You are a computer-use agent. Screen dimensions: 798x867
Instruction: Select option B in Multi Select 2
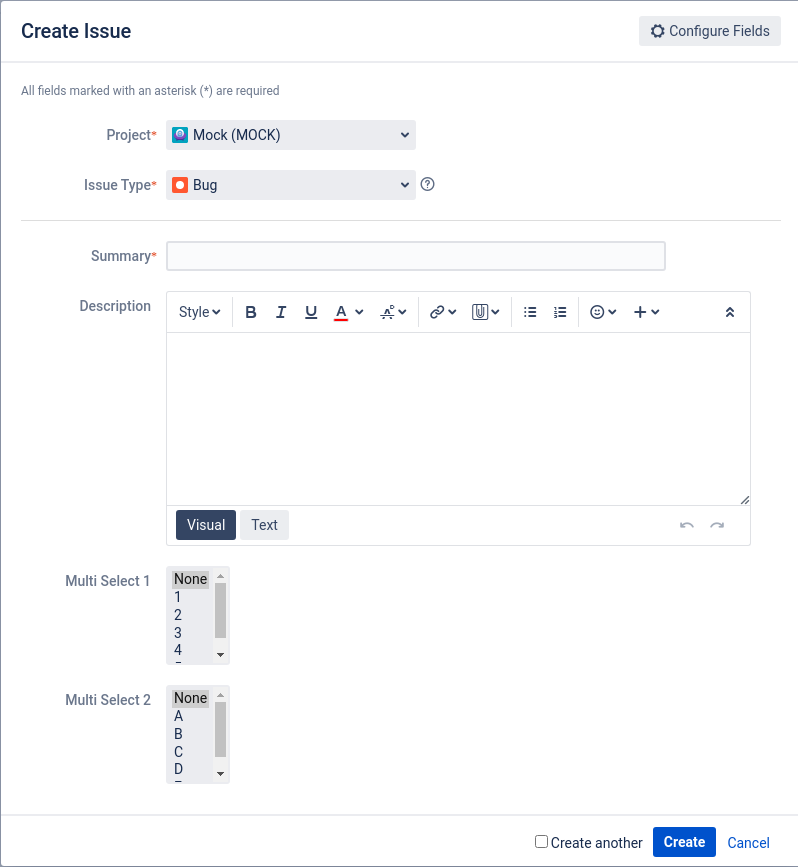191,734
